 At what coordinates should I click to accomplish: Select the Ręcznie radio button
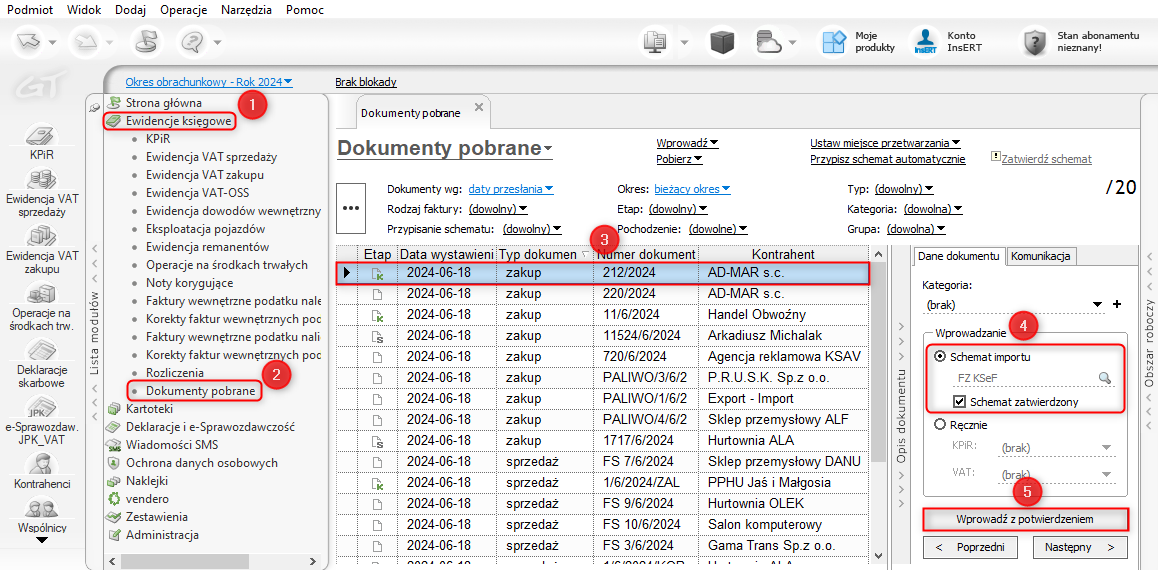(x=940, y=424)
